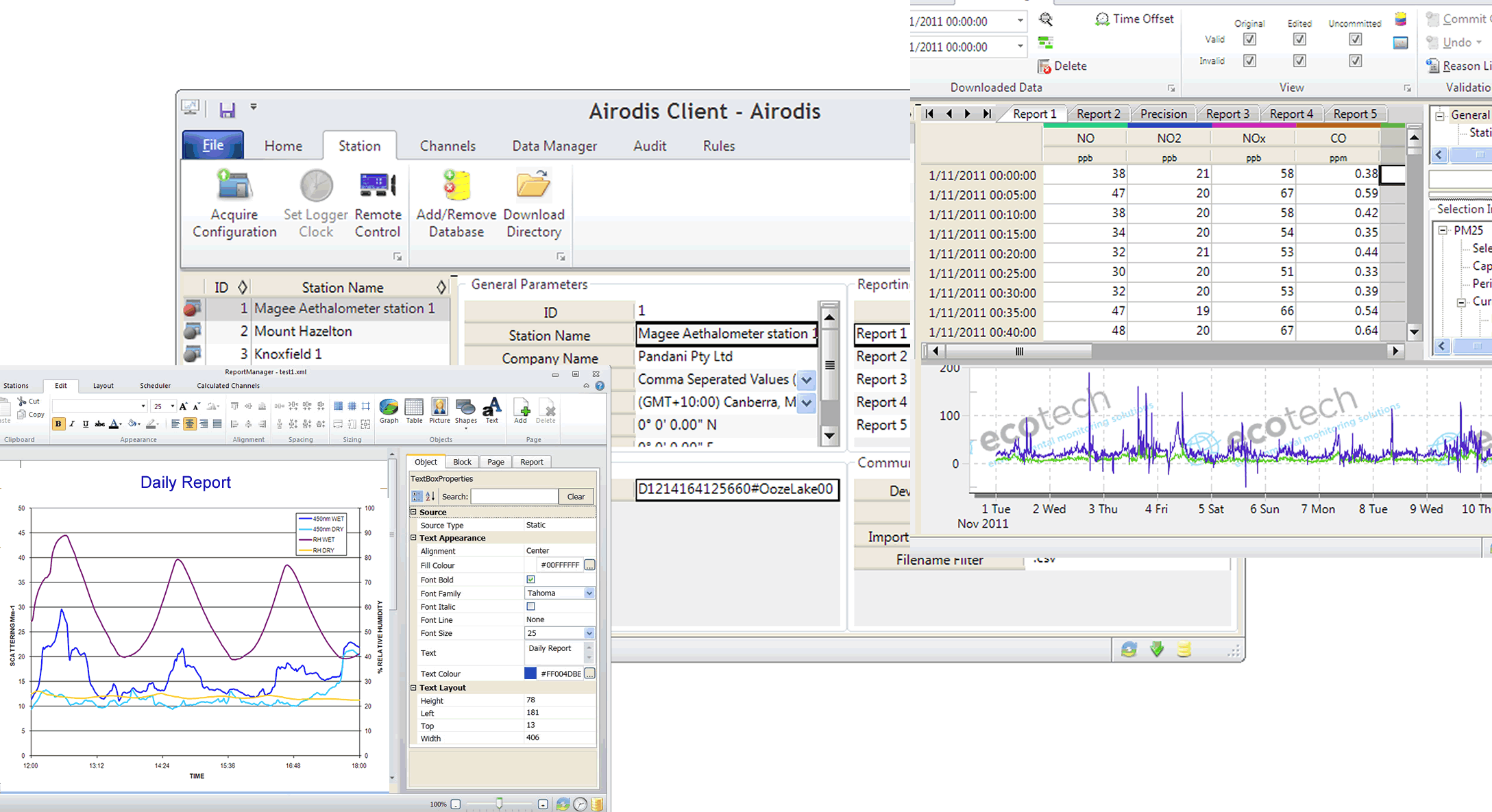
Task: Click Delete in Downloaded Data group
Action: point(1062,66)
